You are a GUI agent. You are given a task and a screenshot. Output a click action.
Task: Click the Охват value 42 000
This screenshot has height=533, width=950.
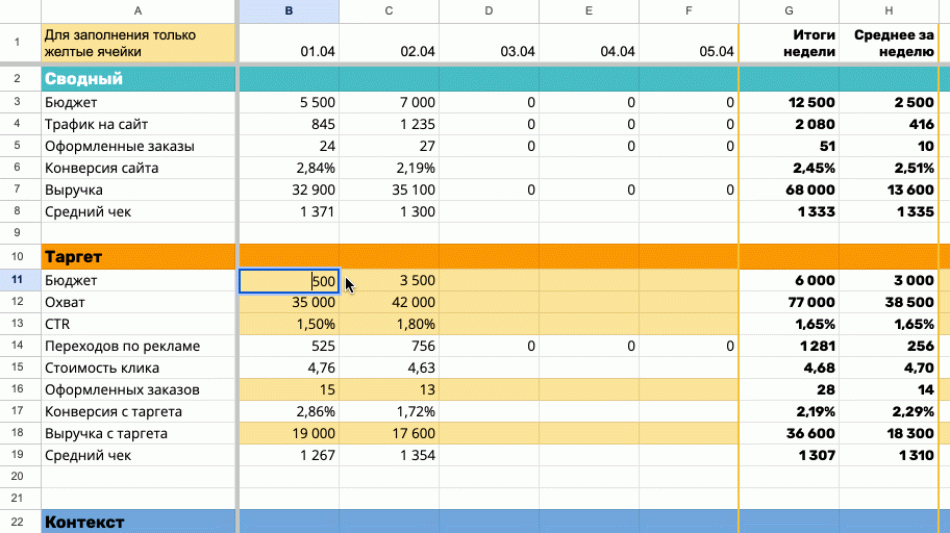pos(390,302)
